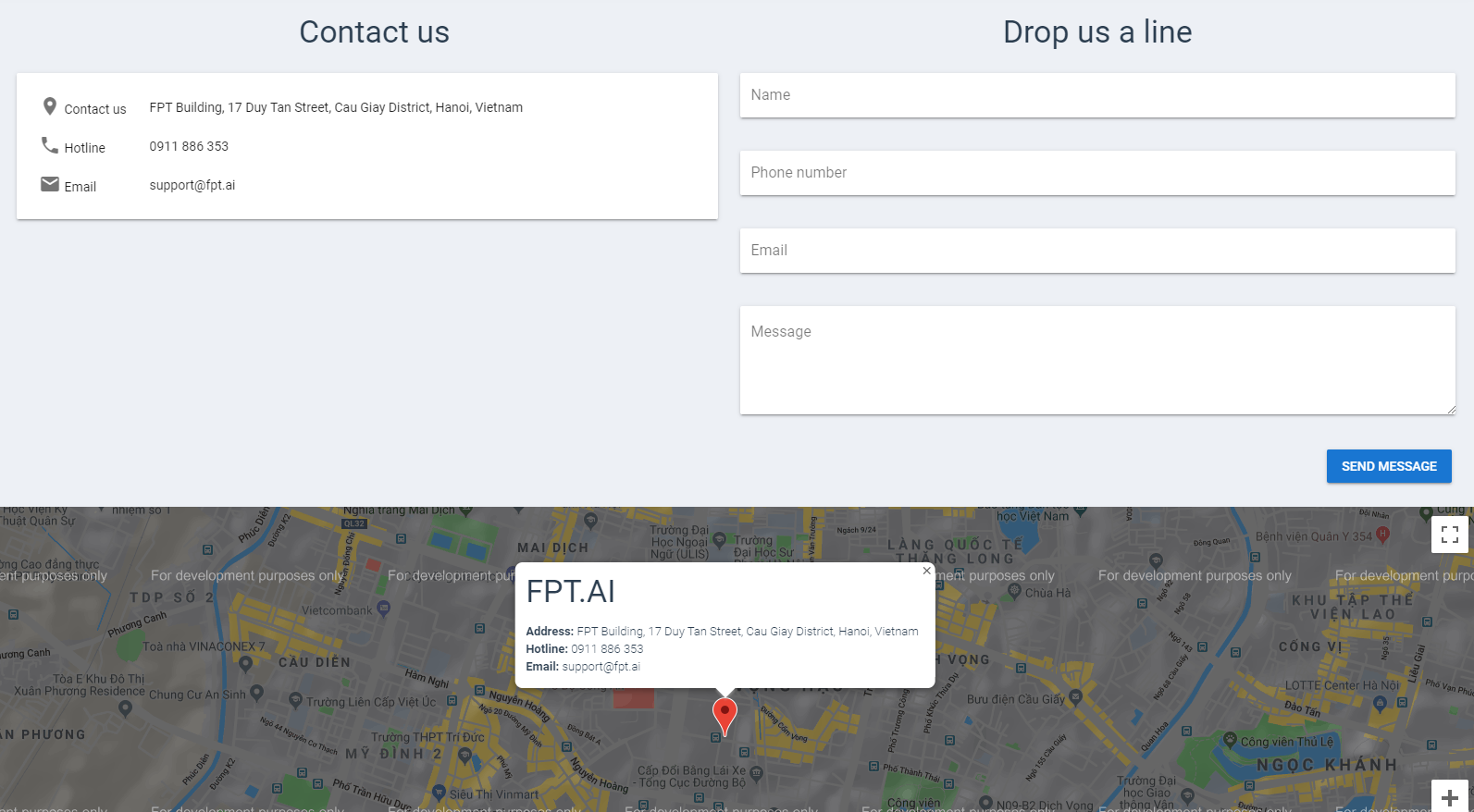Focus the Phone number input field
Viewport: 1474px width, 812px height.
[x=1097, y=173]
